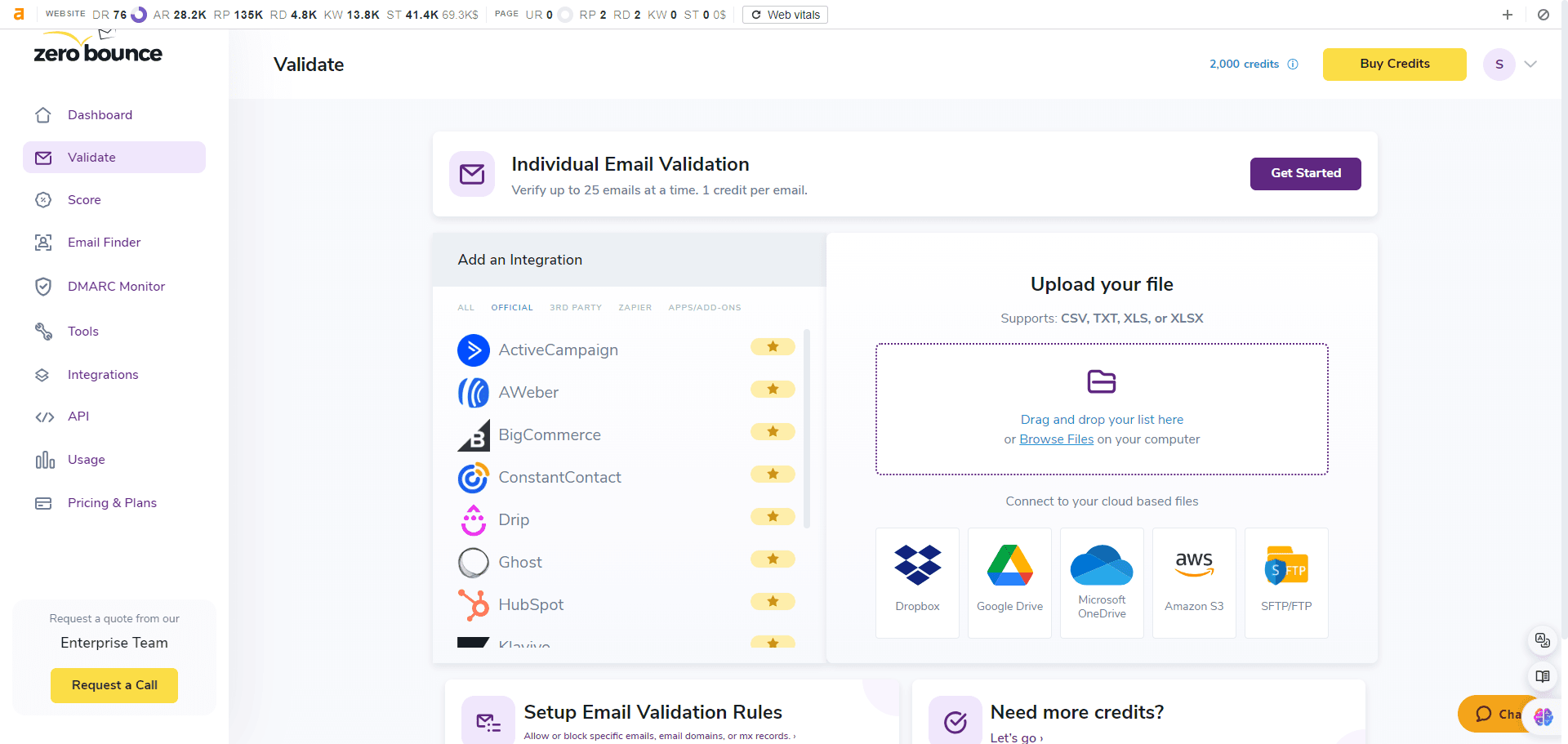
Task: Click the Ghost logo icon
Action: coord(474,563)
